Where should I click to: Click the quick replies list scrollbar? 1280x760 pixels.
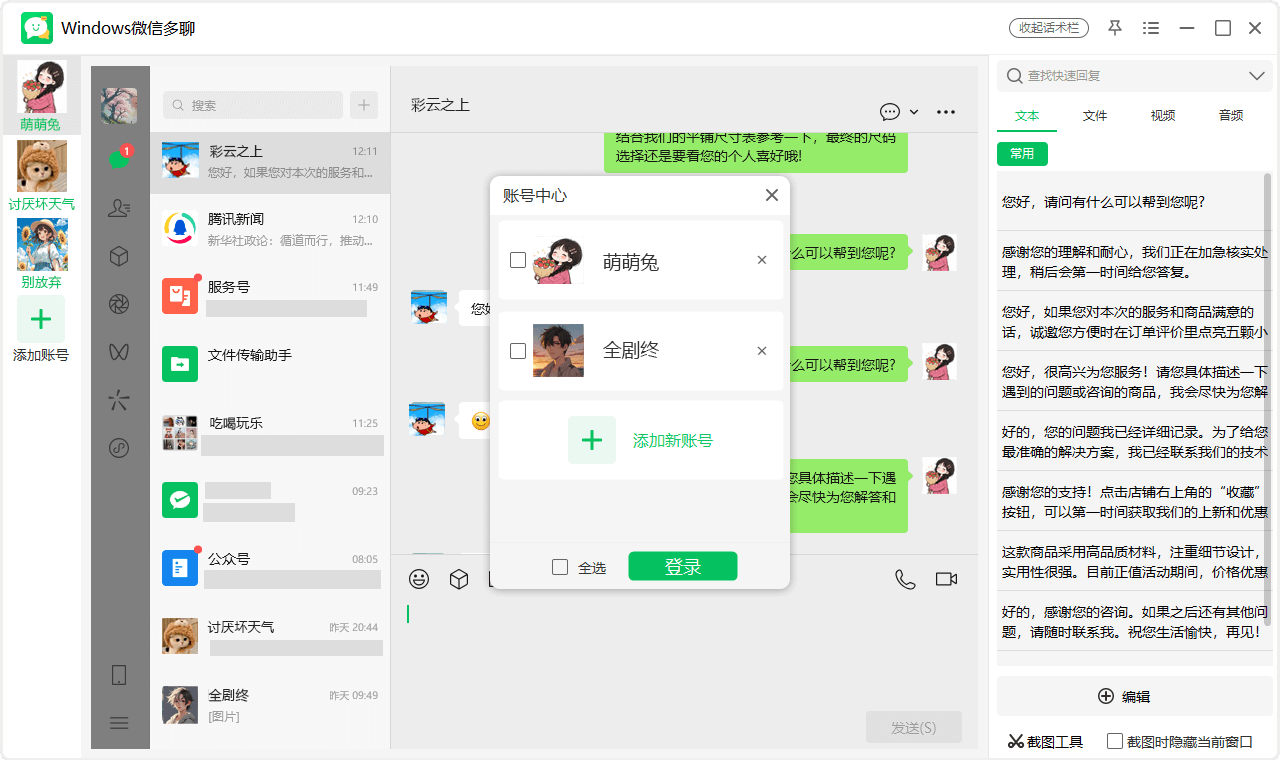coord(1268,400)
